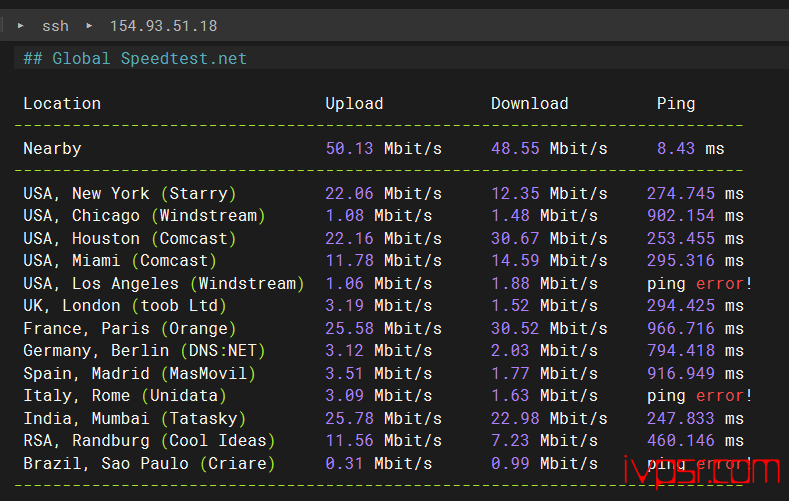Click Paris download 30.52

pos(515,328)
